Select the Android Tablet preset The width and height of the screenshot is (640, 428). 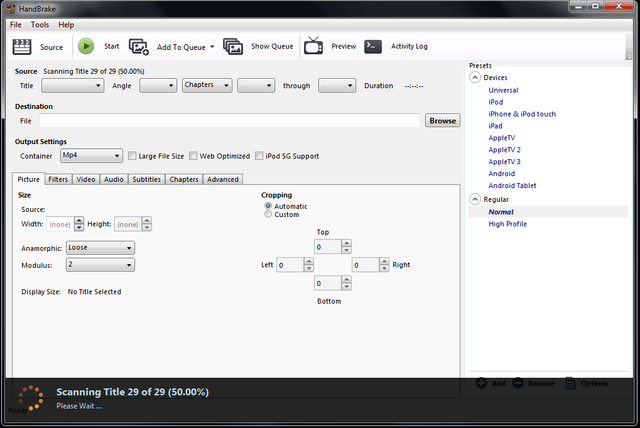point(512,185)
